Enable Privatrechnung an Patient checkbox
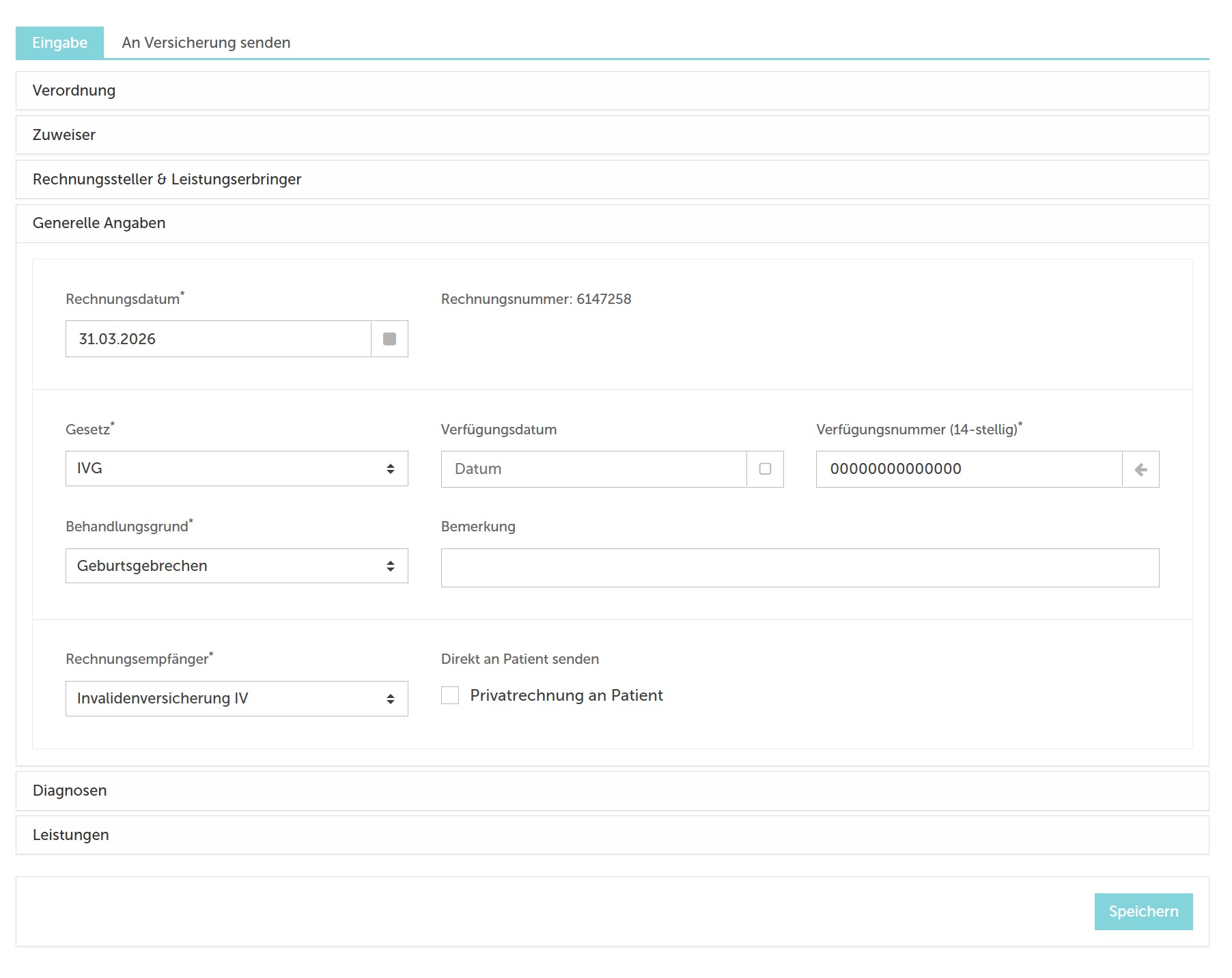1232x978 pixels. tap(450, 695)
